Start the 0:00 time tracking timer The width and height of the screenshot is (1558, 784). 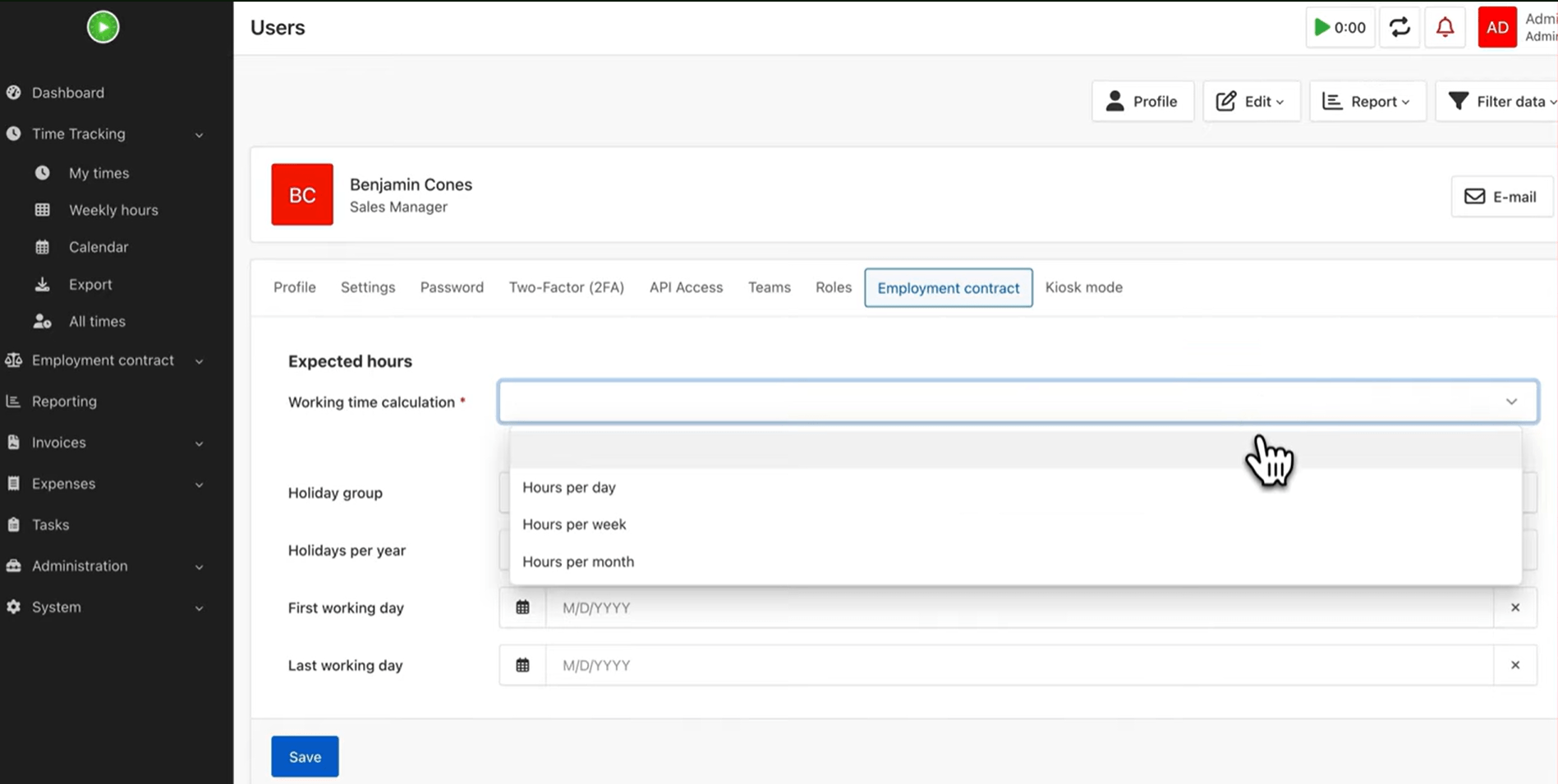[x=1340, y=27]
